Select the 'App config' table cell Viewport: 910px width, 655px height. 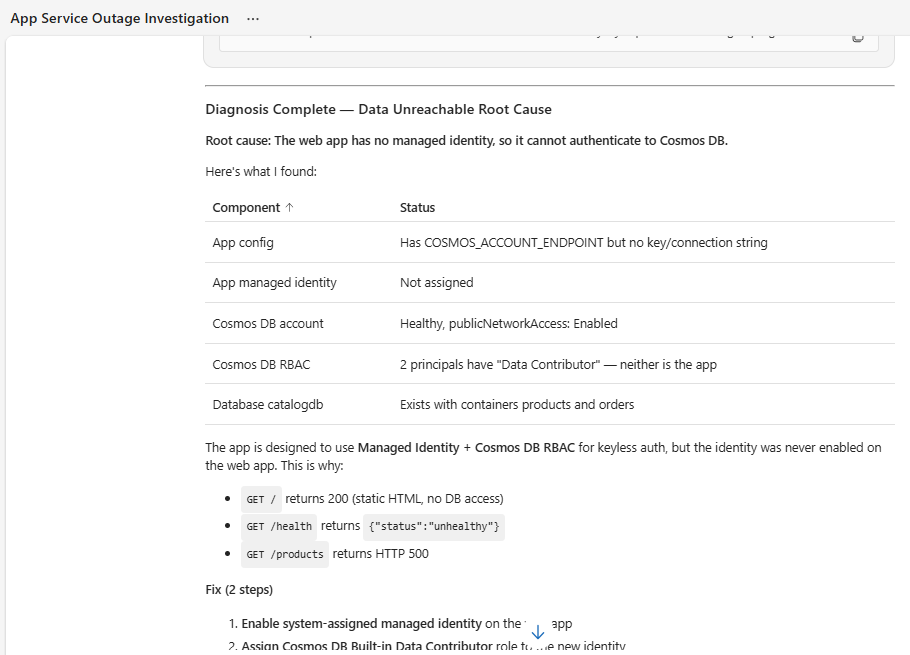(x=243, y=243)
